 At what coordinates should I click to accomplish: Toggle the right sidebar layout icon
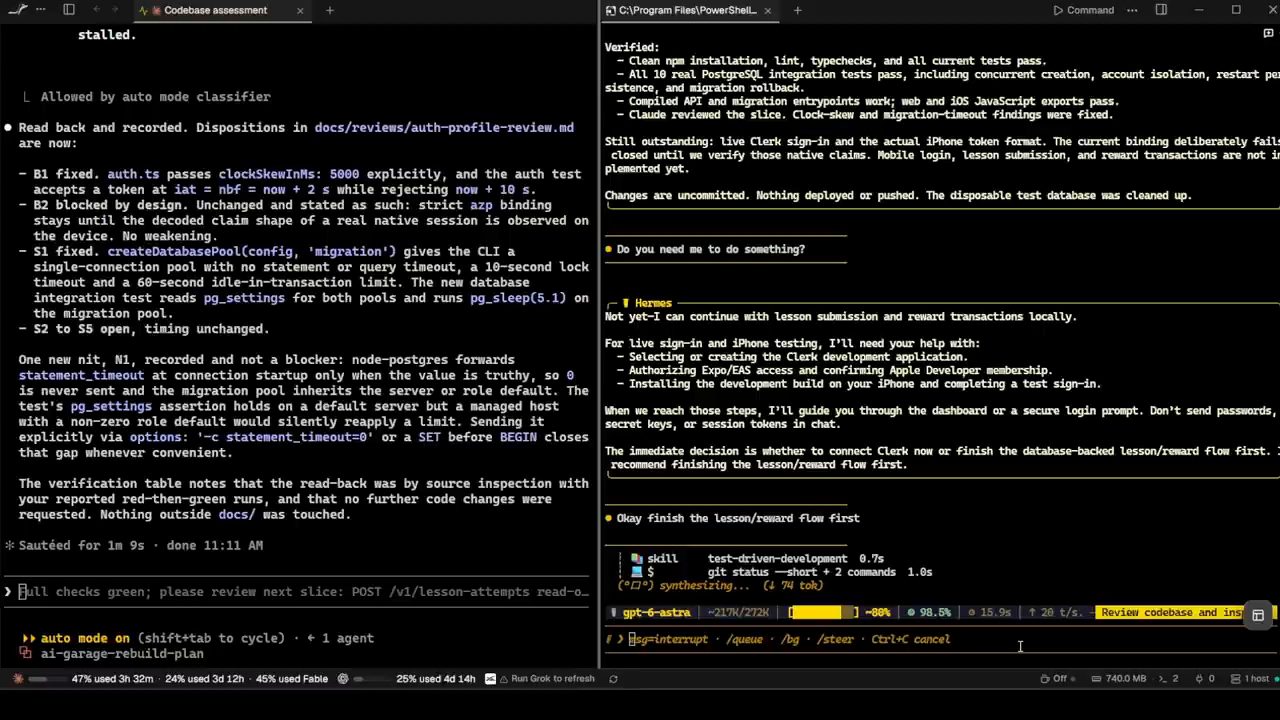1161,10
